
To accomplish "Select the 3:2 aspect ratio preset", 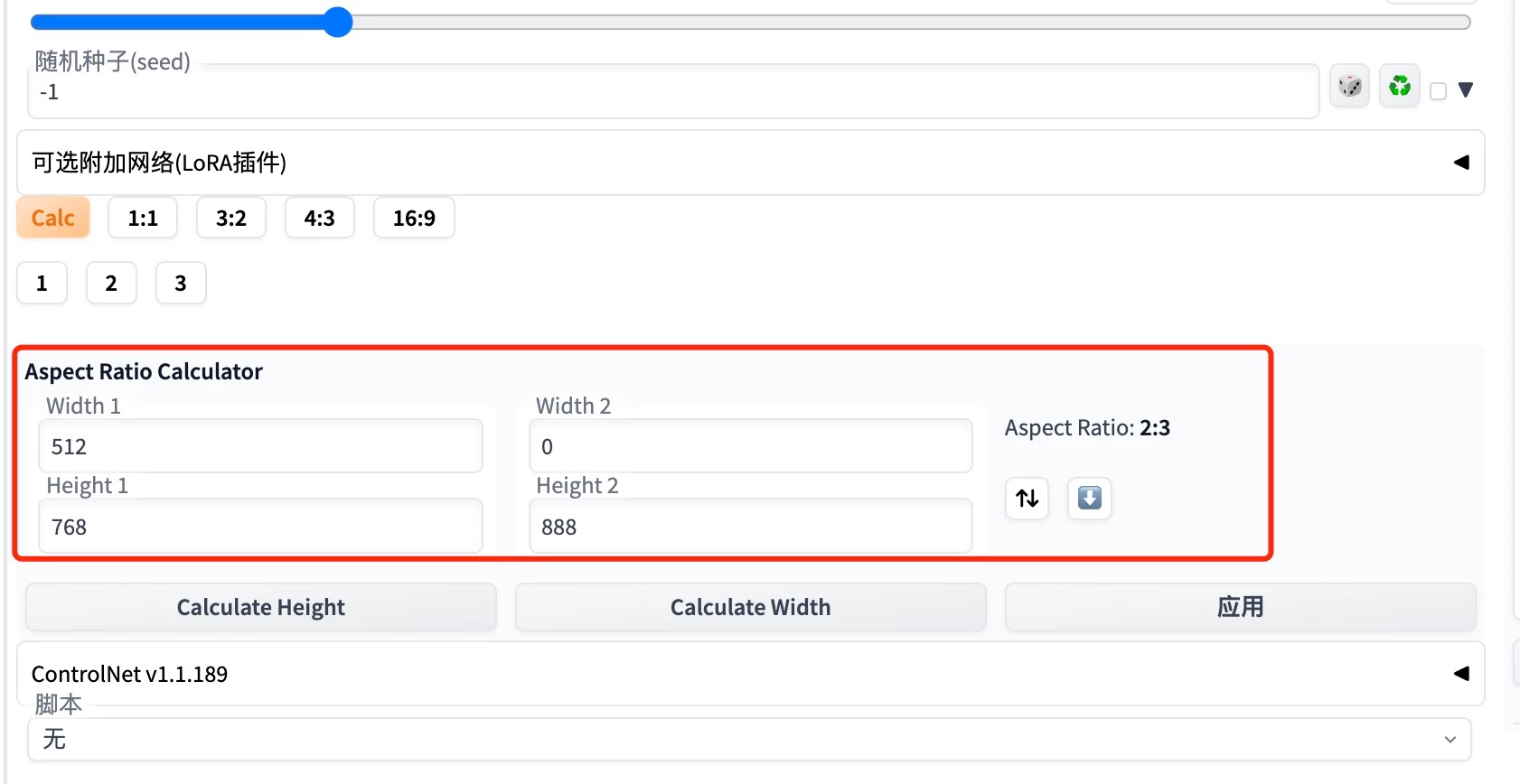I will click(x=231, y=218).
